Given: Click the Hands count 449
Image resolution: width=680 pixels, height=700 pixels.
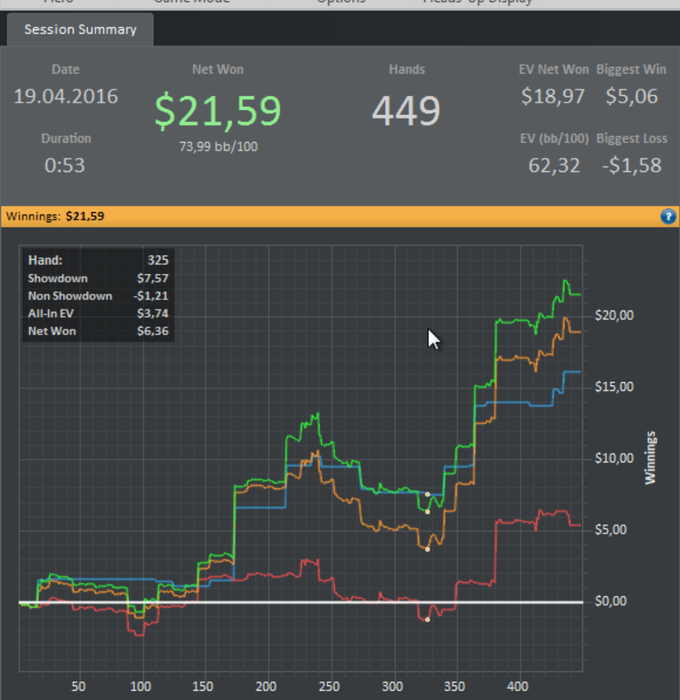Looking at the screenshot, I should 406,110.
